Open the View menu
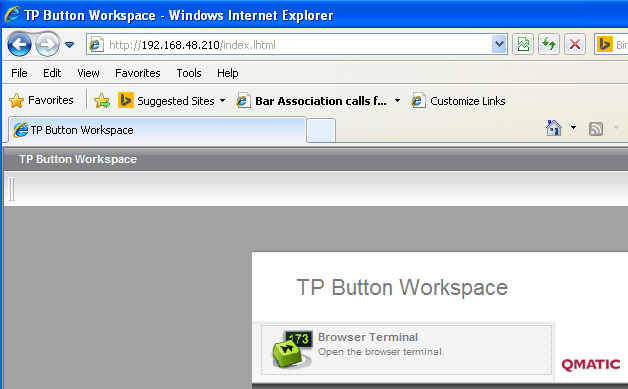This screenshot has width=628, height=389. point(88,73)
